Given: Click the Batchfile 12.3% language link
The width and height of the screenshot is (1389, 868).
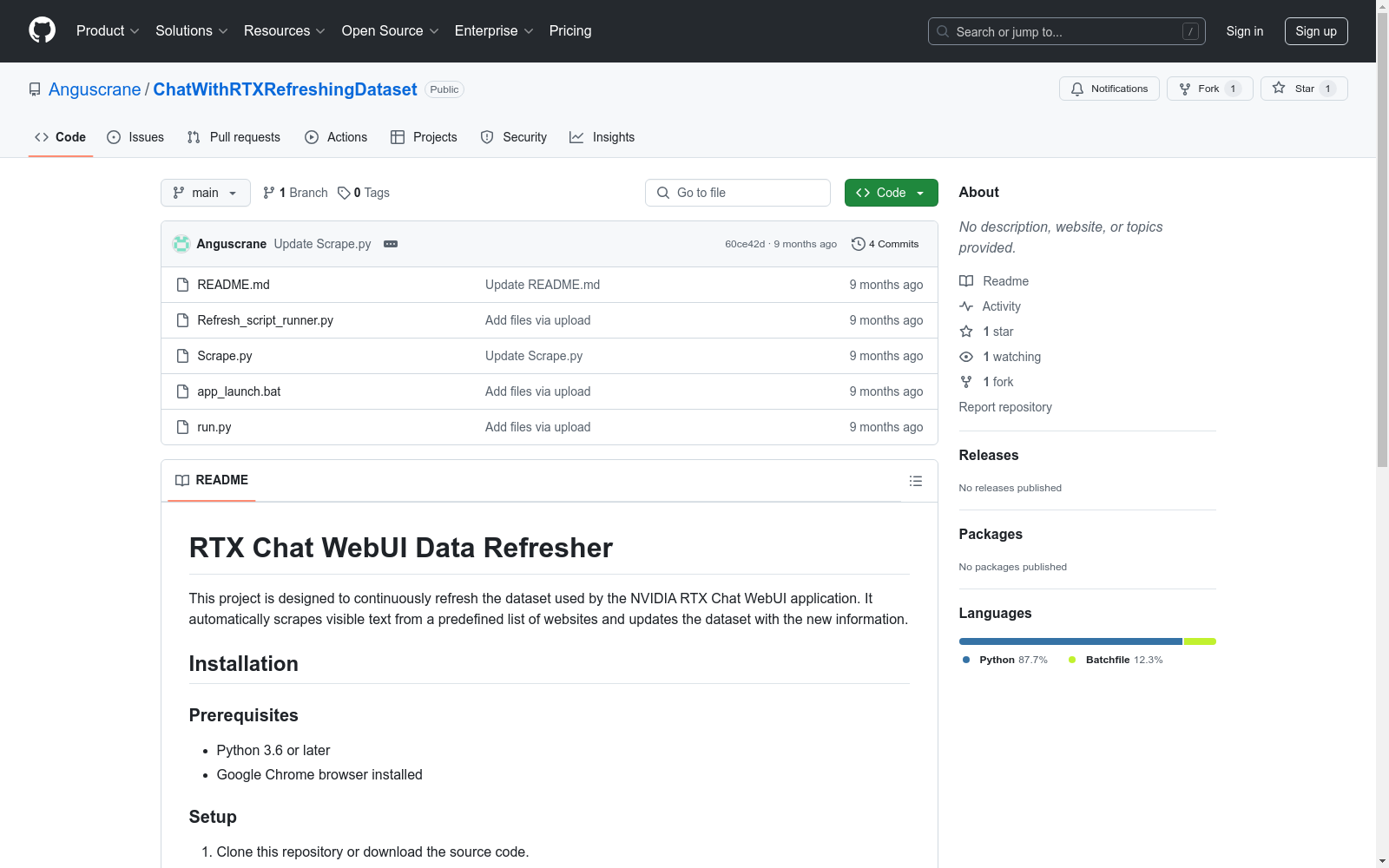Looking at the screenshot, I should (x=1116, y=660).
